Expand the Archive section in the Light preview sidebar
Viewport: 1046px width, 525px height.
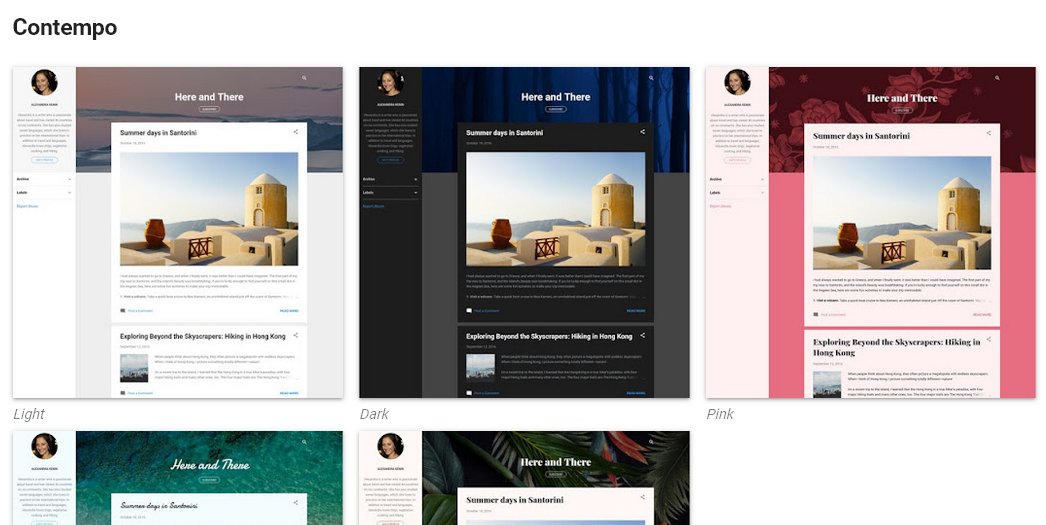[44, 179]
